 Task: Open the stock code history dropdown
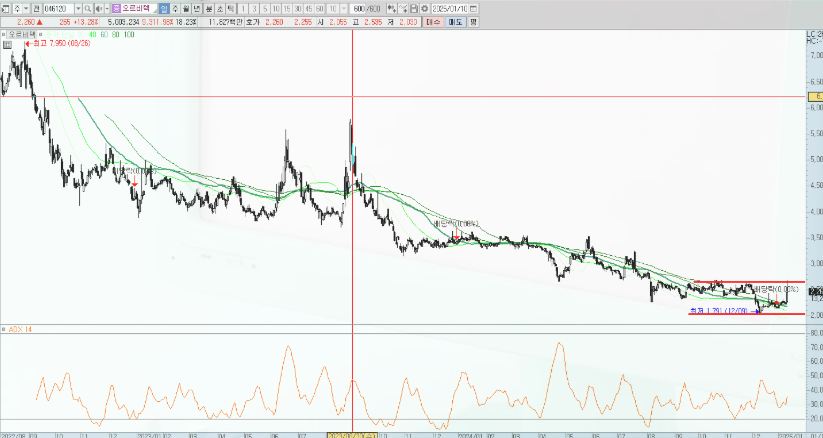pos(78,9)
